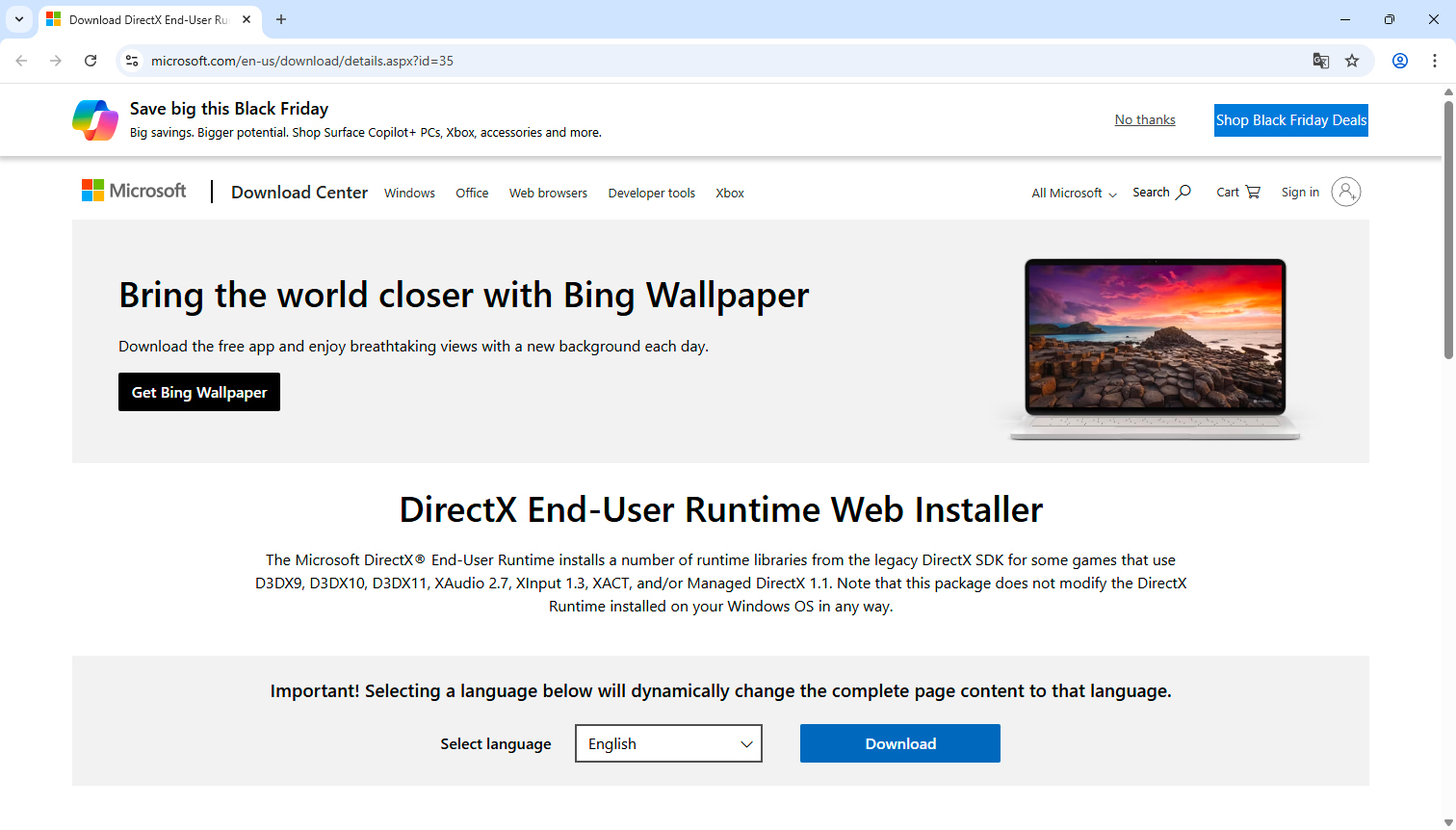This screenshot has height=830, width=1456.
Task: Dismiss the banner with No thanks
Action: [x=1145, y=120]
